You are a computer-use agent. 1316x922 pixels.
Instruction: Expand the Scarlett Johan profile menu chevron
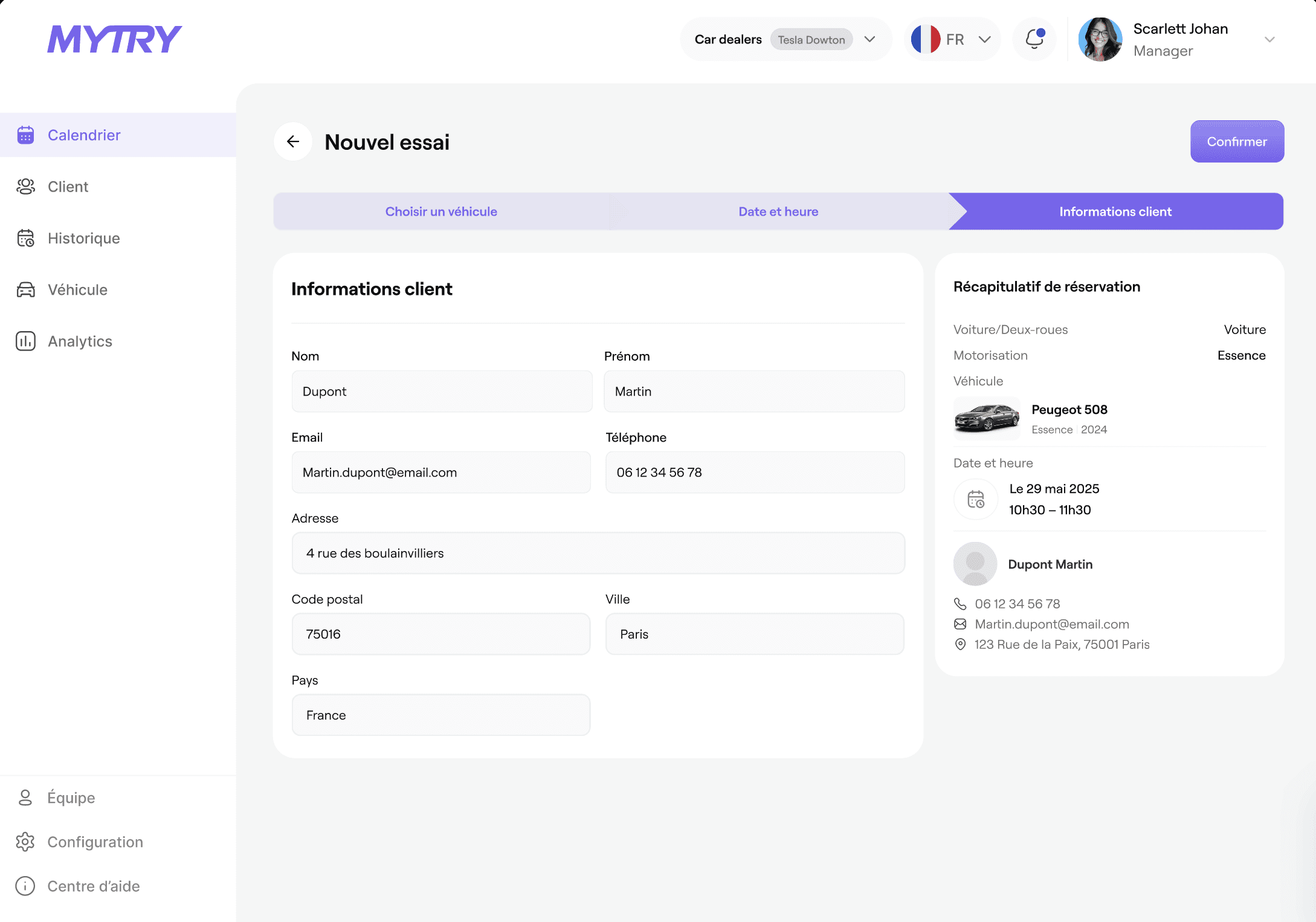tap(1269, 39)
